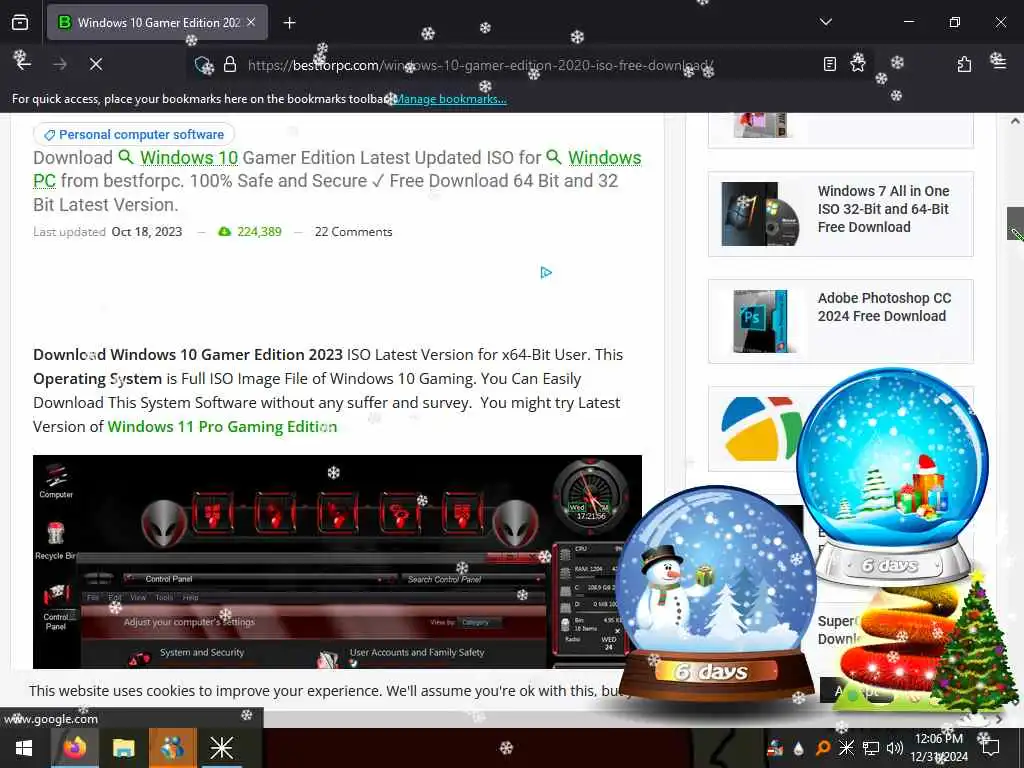Open the Windows Start menu
1024x768 pixels.
point(24,748)
